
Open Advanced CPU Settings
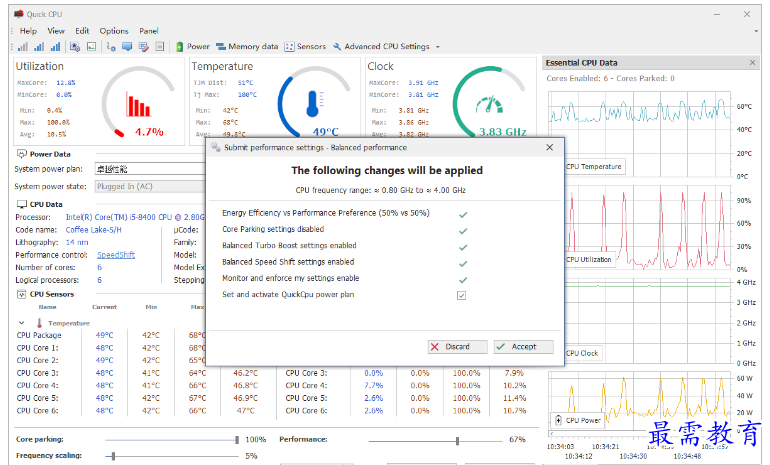(x=381, y=47)
